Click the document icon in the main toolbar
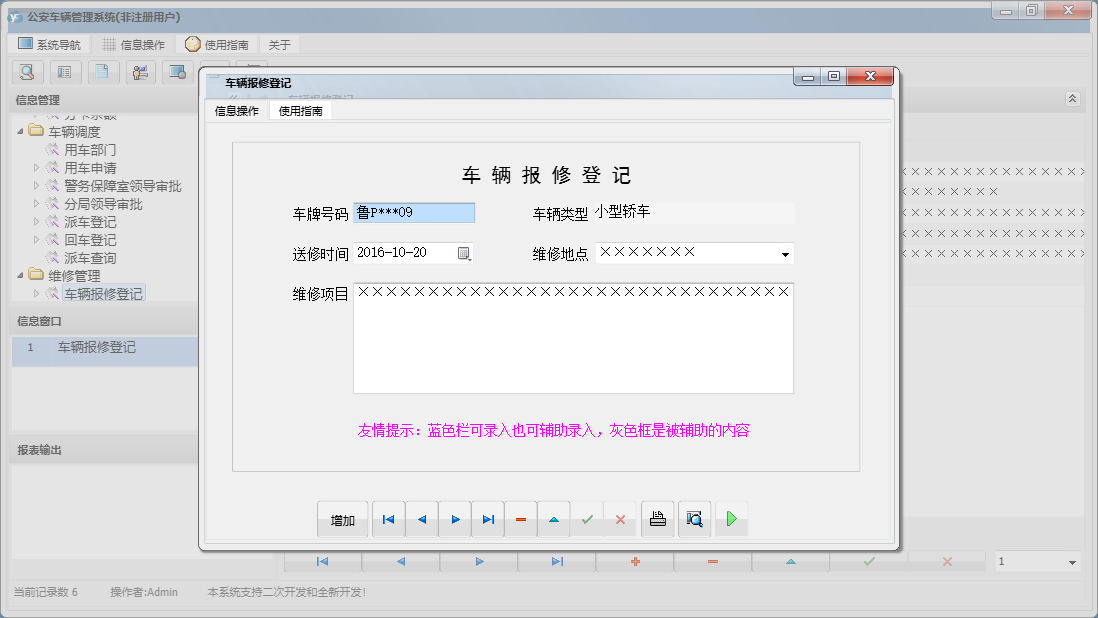Viewport: 1098px width, 618px height. click(102, 72)
